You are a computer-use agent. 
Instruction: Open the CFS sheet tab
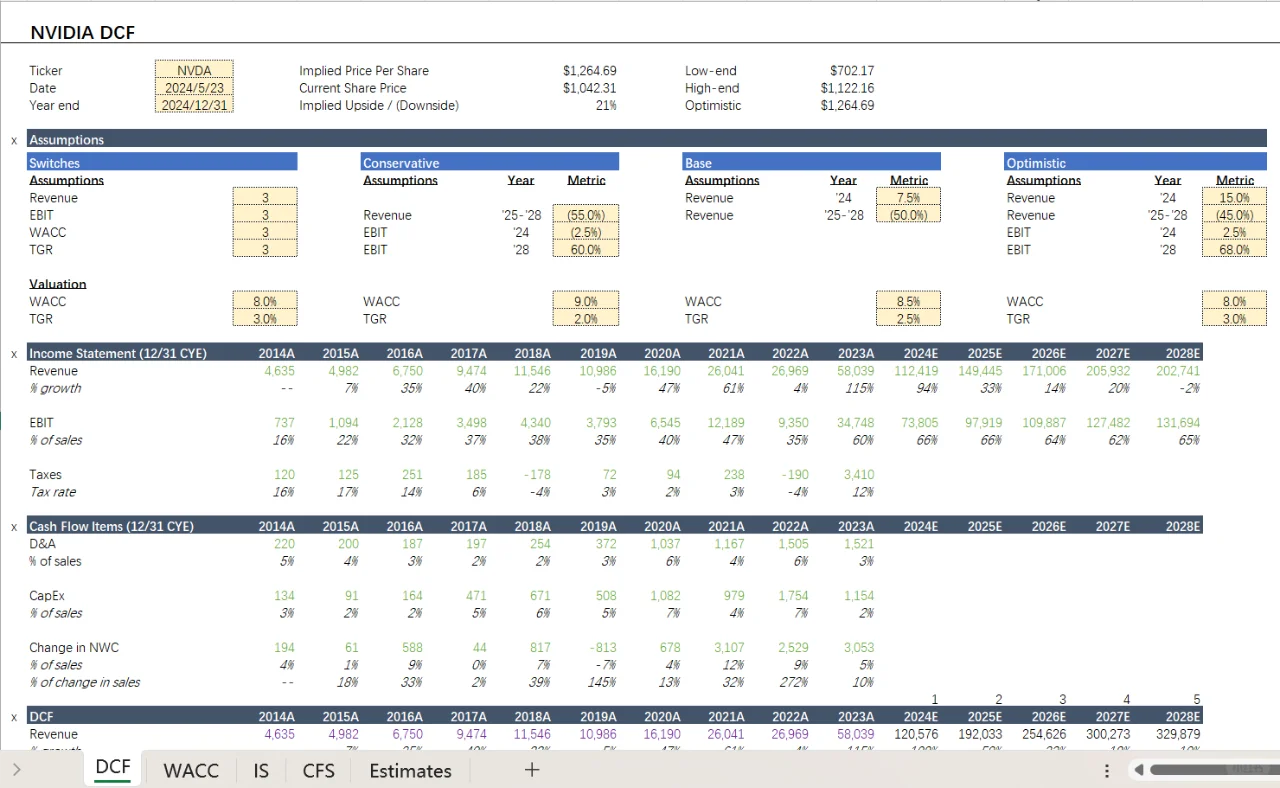(x=319, y=770)
